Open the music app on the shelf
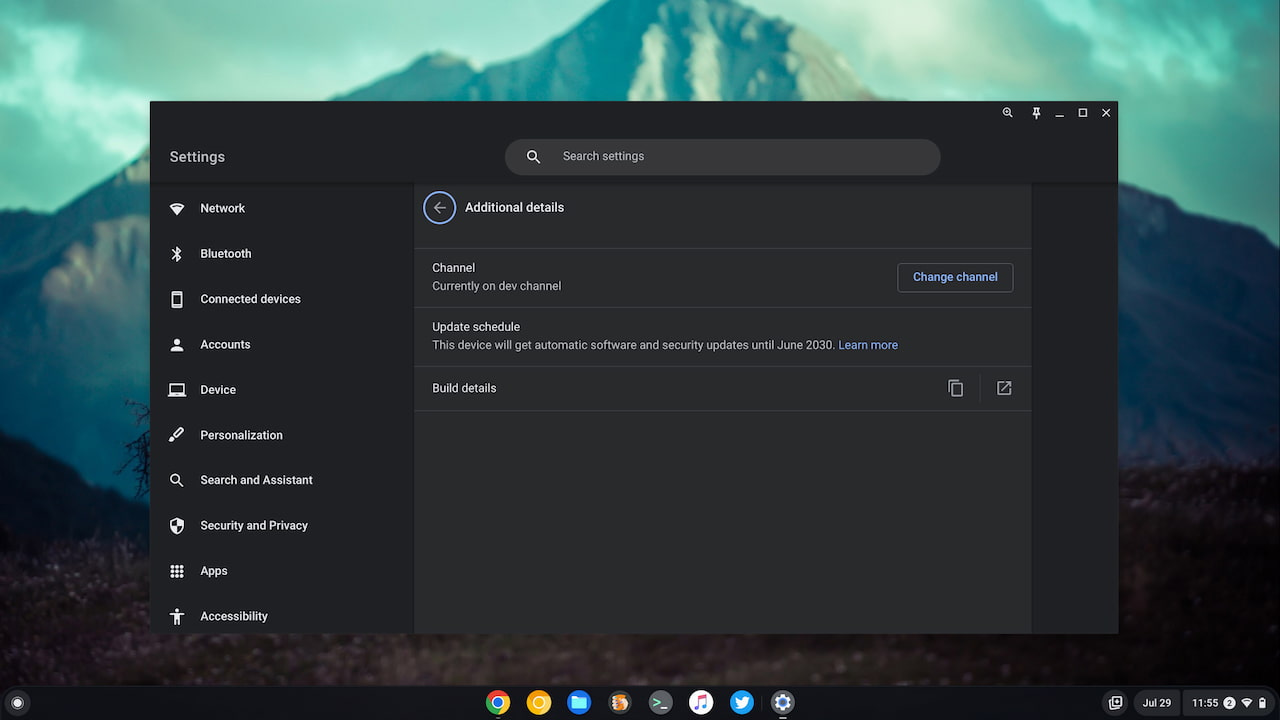Screen dimensions: 1280x720 pos(701,703)
